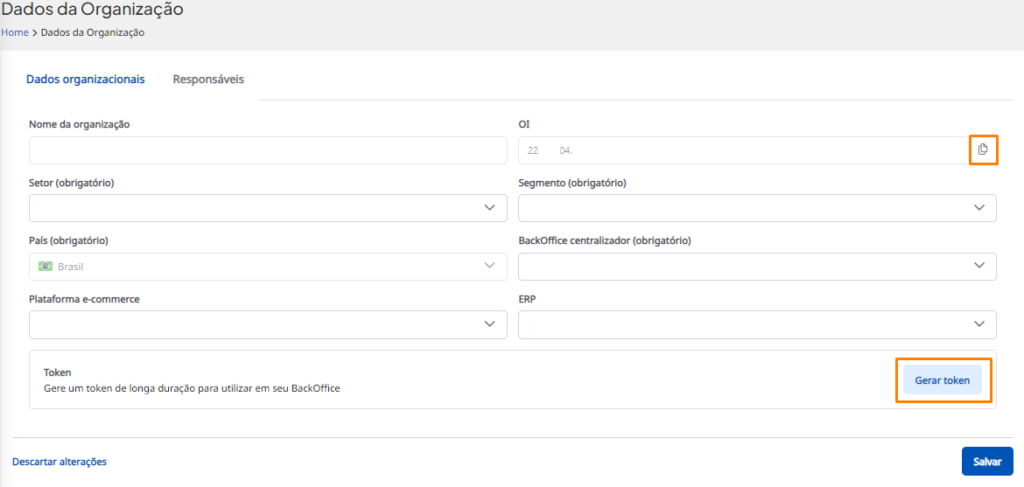The width and height of the screenshot is (1024, 487).
Task: Click the Gerar token button
Action: (942, 380)
